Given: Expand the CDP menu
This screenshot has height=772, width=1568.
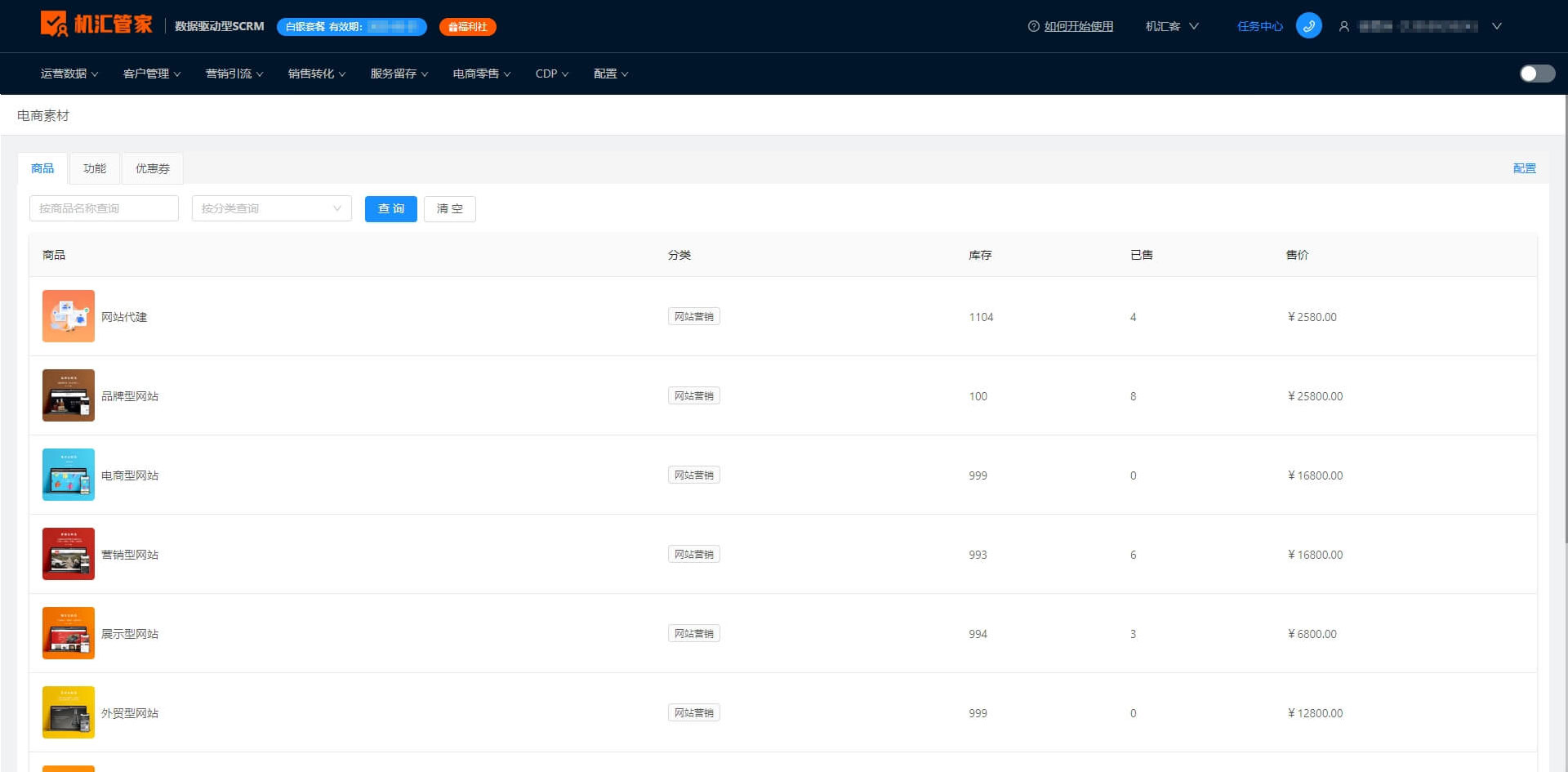Looking at the screenshot, I should click(552, 74).
